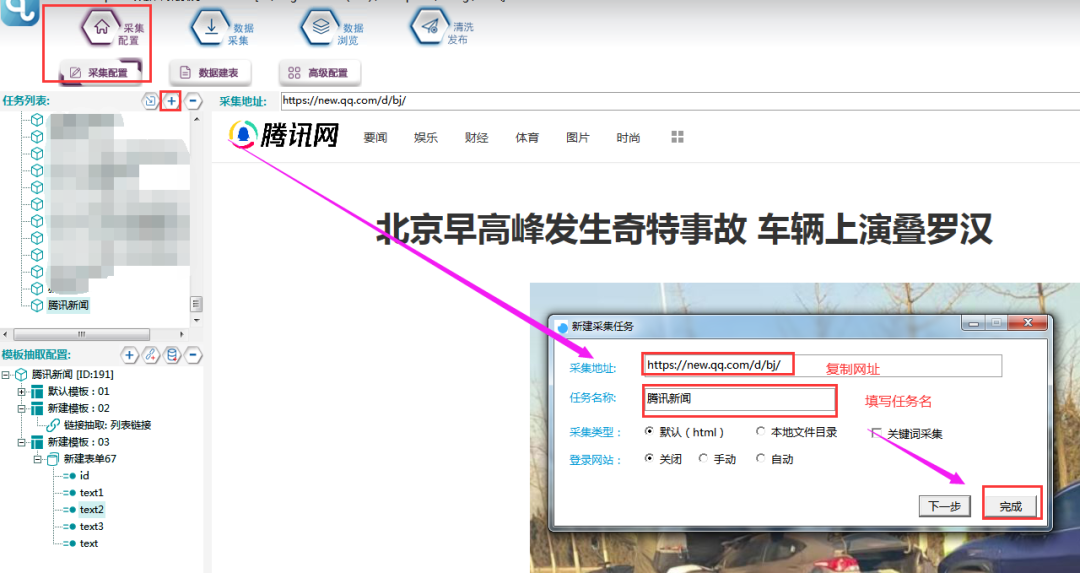This screenshot has height=573, width=1080.
Task: Enable the 关键词采集 checkbox
Action: pos(876,433)
